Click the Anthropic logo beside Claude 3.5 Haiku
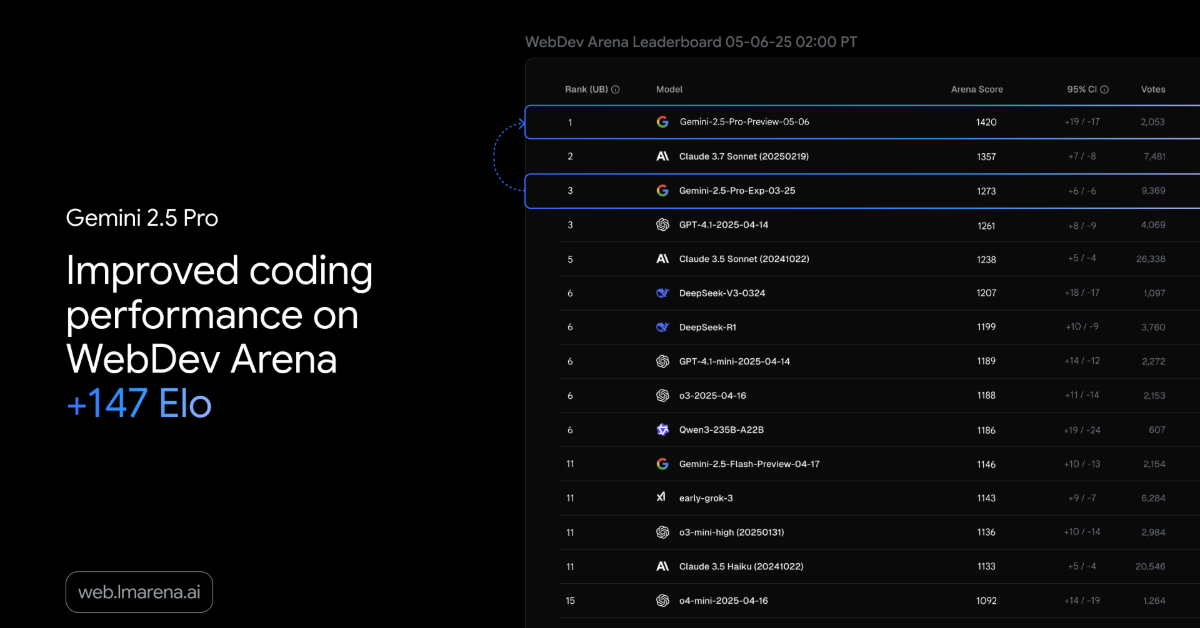Image resolution: width=1200 pixels, height=628 pixels. [662, 566]
